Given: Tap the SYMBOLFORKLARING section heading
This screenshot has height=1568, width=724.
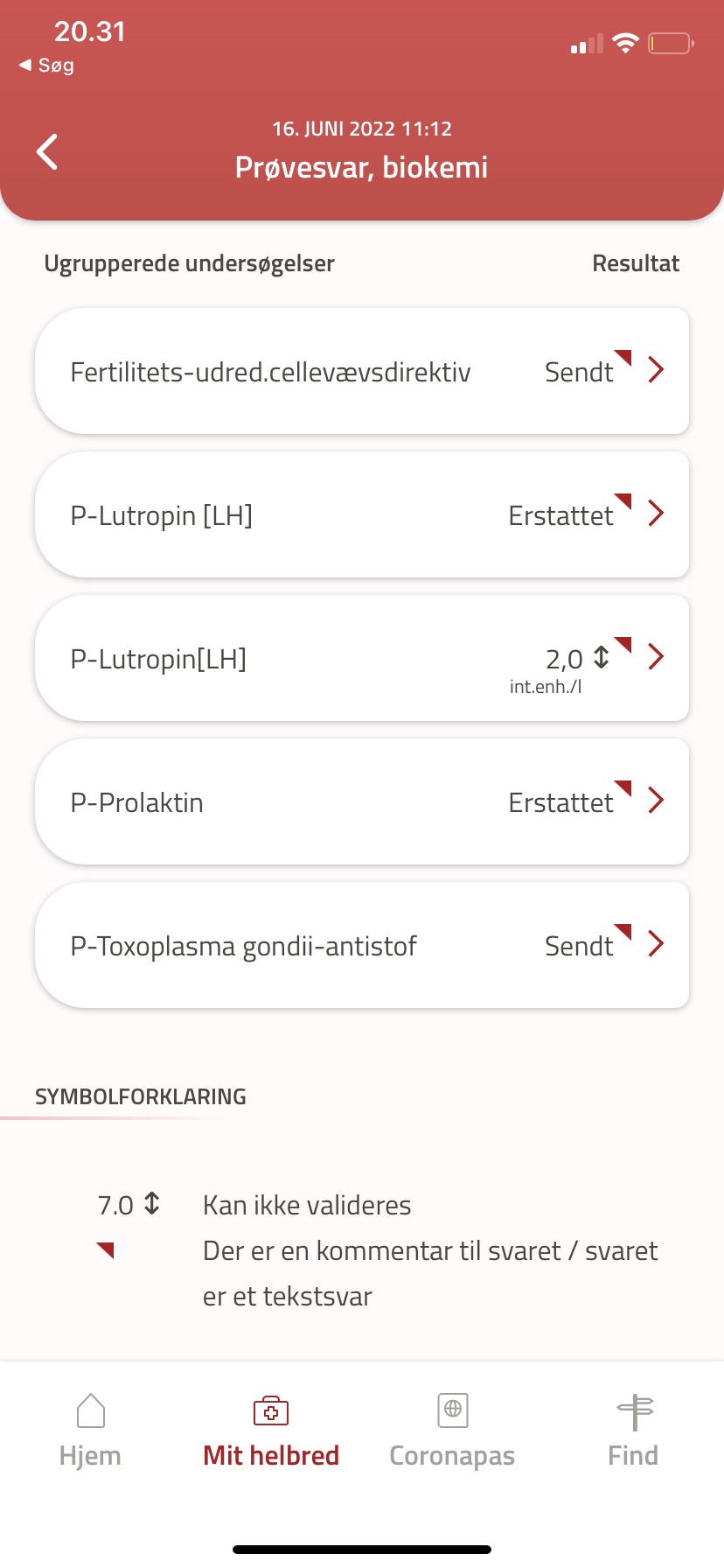Looking at the screenshot, I should point(141,1097).
